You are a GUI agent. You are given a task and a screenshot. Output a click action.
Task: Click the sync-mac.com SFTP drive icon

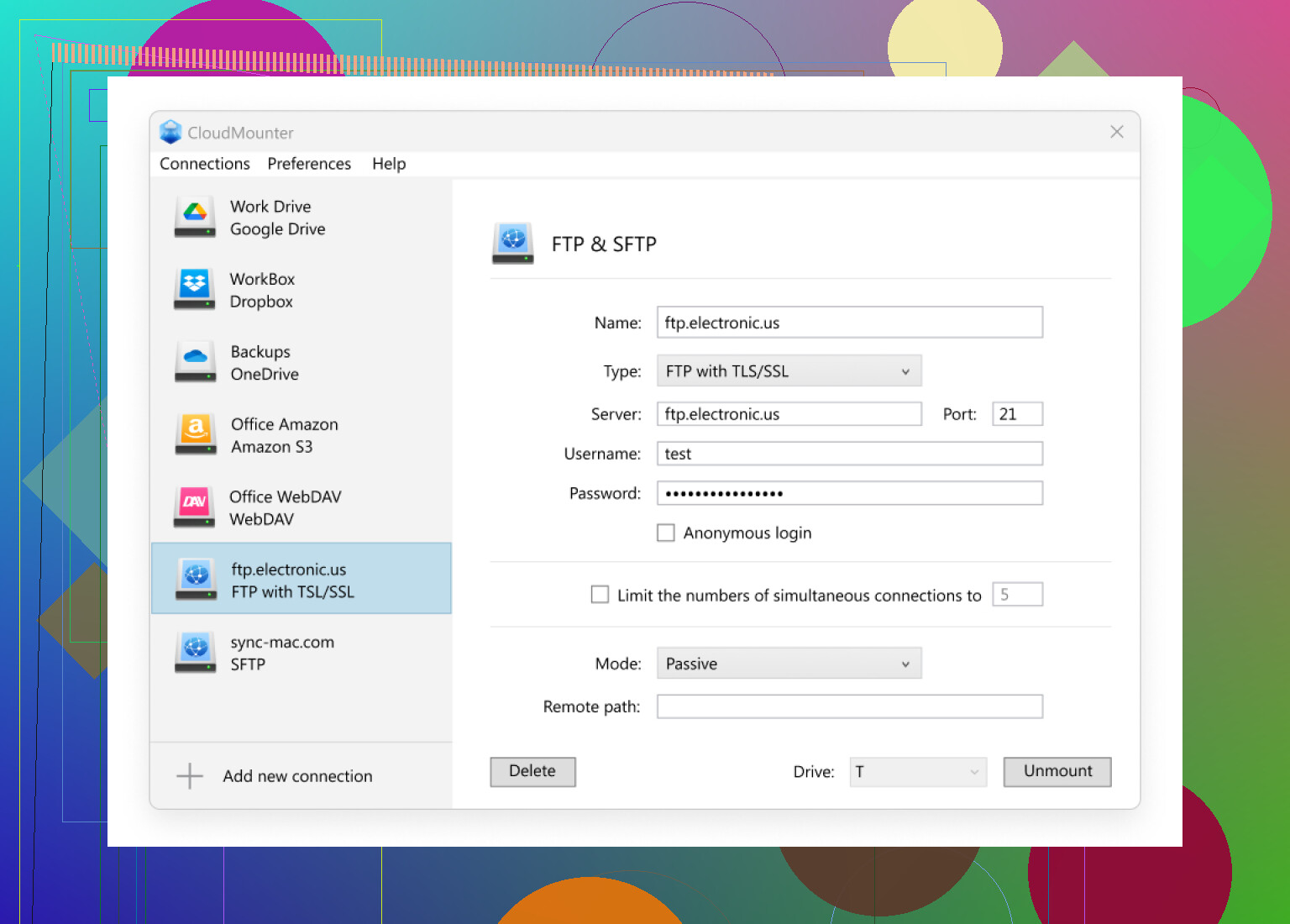[195, 653]
